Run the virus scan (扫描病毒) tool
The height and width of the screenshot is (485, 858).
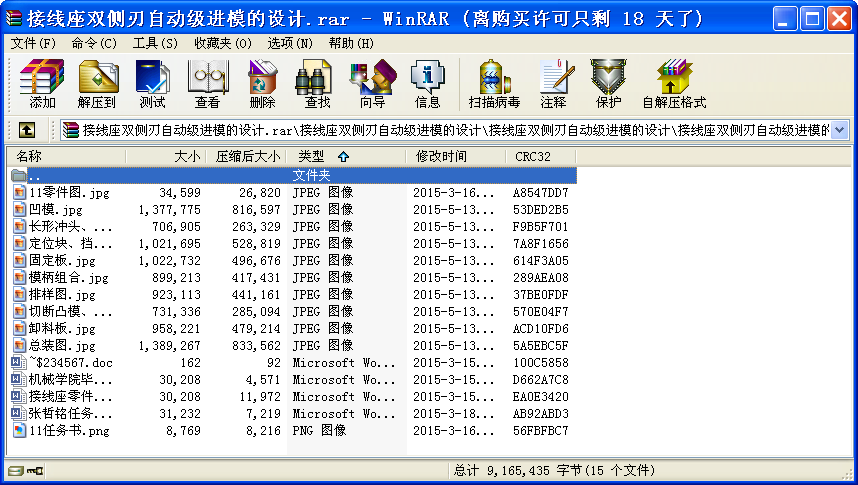pos(494,83)
